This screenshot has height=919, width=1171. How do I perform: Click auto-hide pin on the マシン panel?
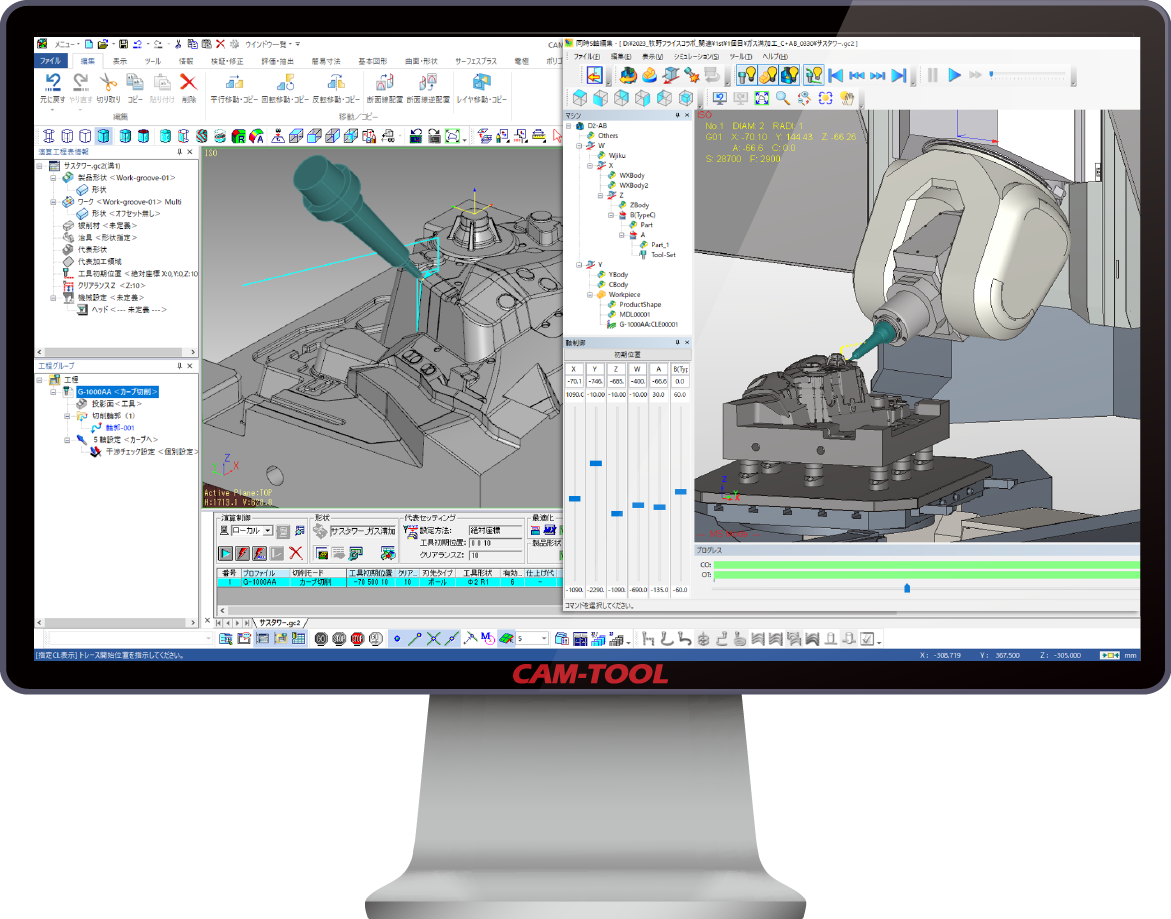coord(678,115)
